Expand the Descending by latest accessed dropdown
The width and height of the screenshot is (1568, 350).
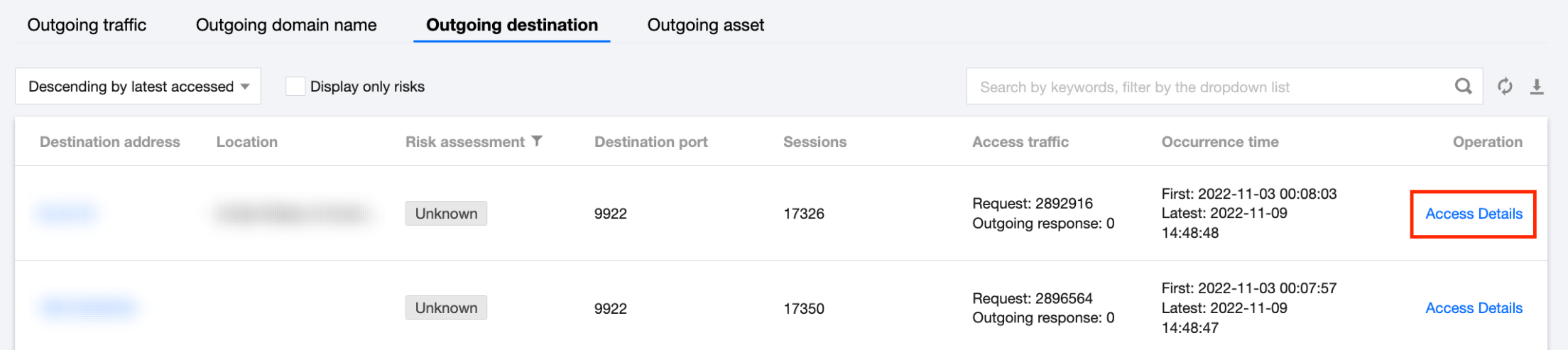138,87
